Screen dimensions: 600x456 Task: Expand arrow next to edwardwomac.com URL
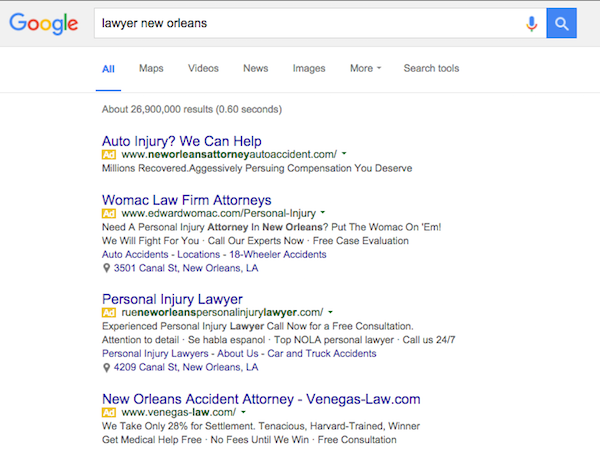coord(323,213)
